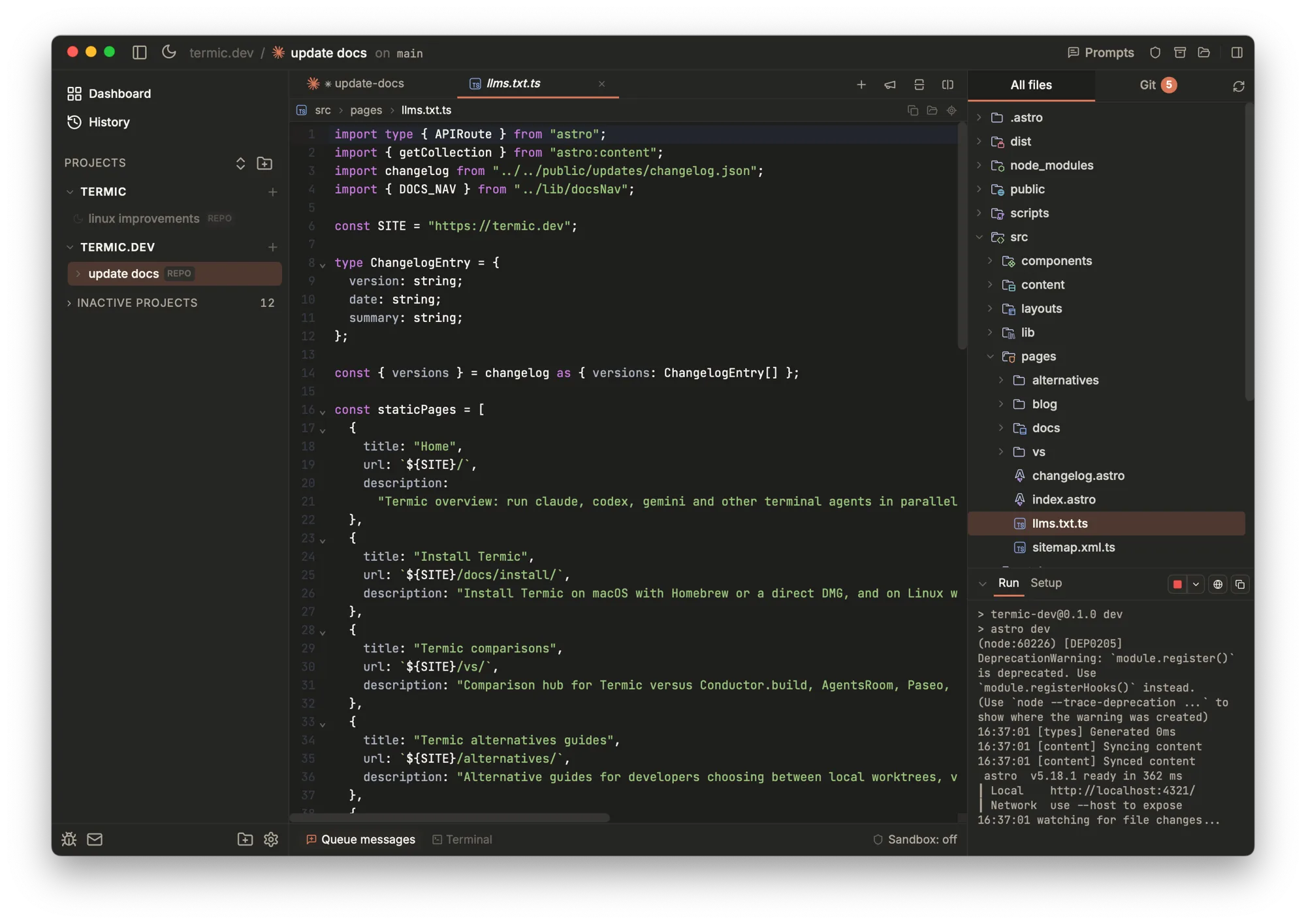Open History
This screenshot has width=1306, height=924.
99,122
